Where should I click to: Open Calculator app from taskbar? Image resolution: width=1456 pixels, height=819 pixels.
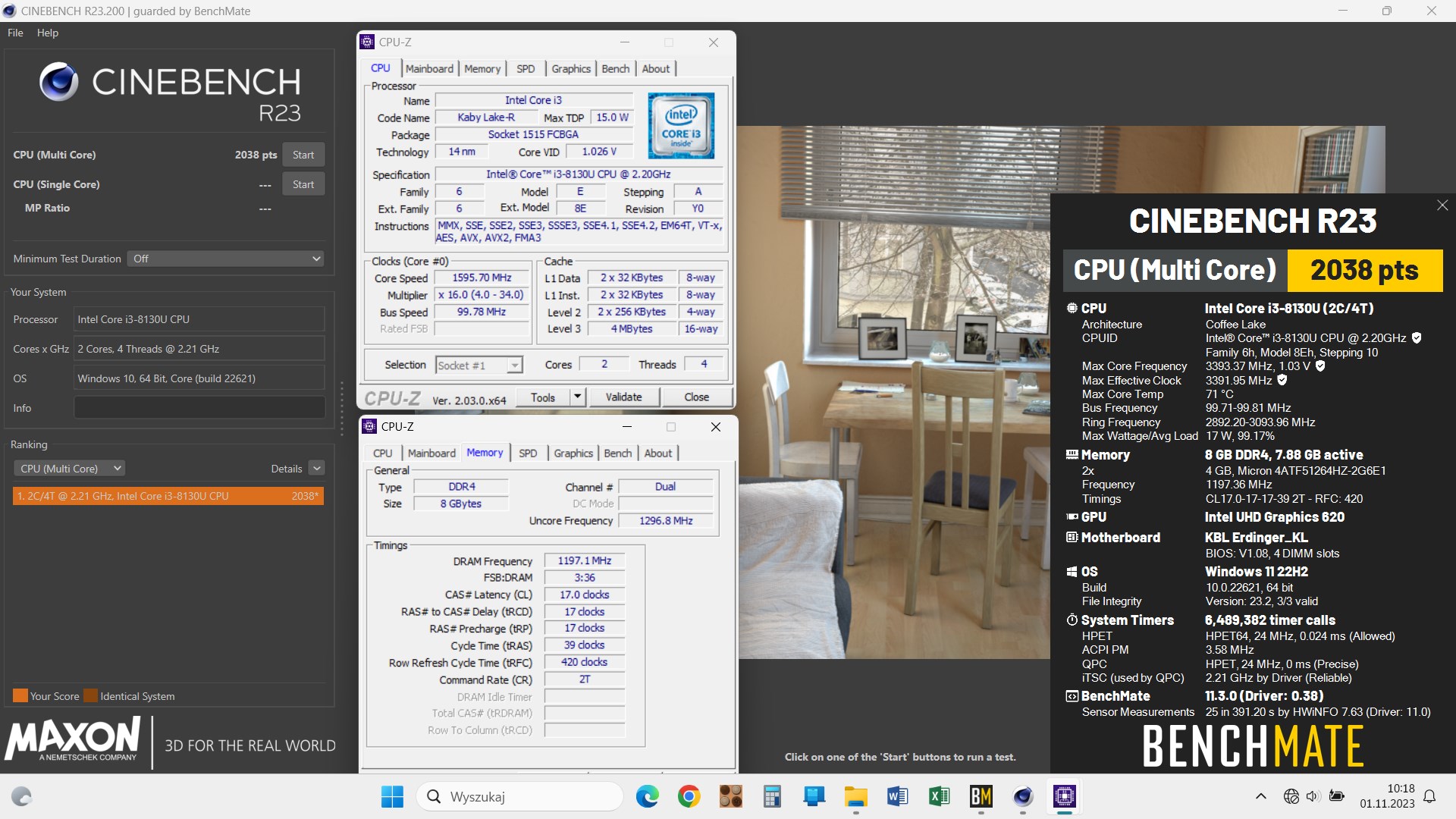click(772, 796)
